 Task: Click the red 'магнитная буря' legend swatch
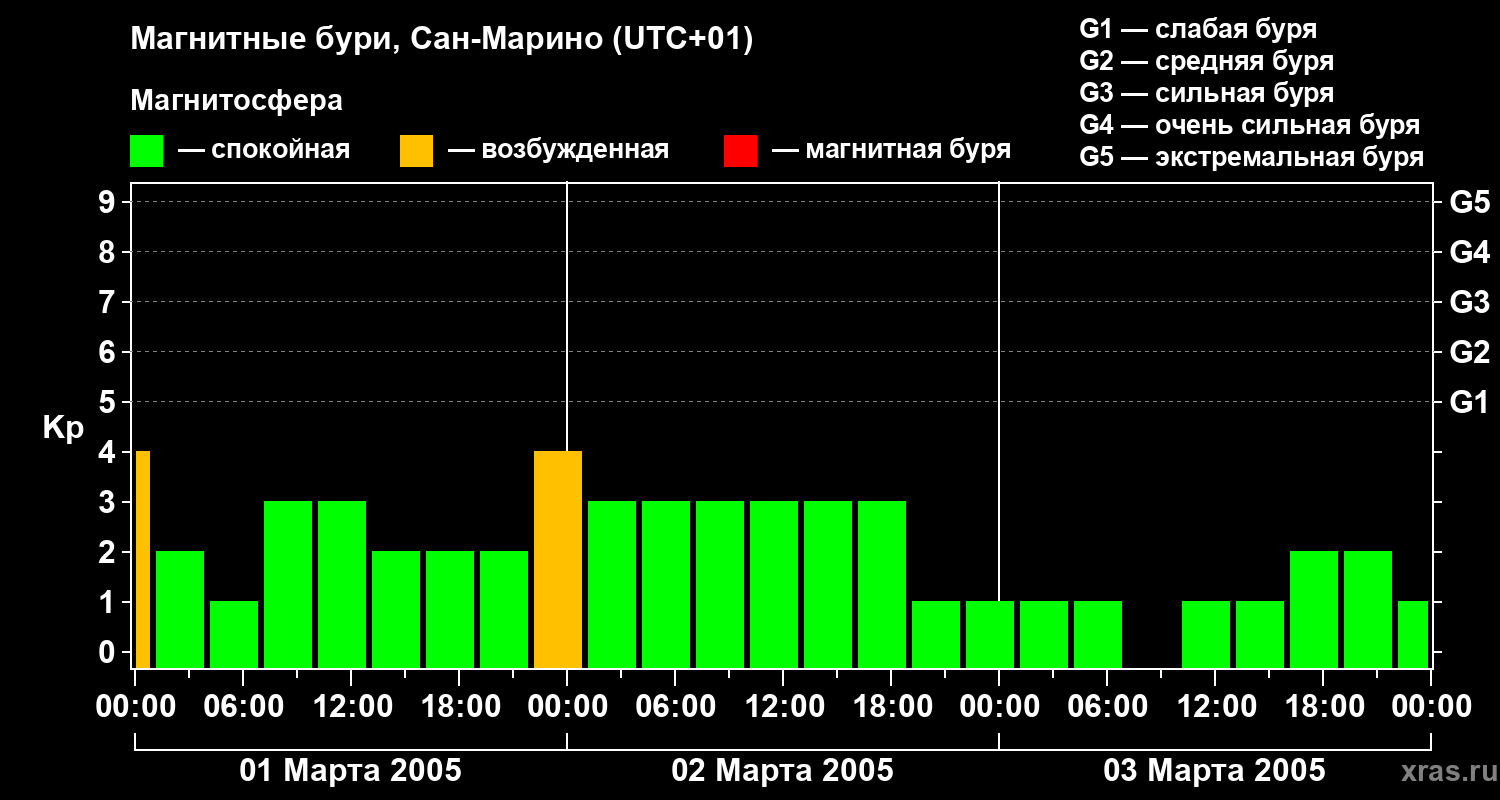click(x=740, y=151)
